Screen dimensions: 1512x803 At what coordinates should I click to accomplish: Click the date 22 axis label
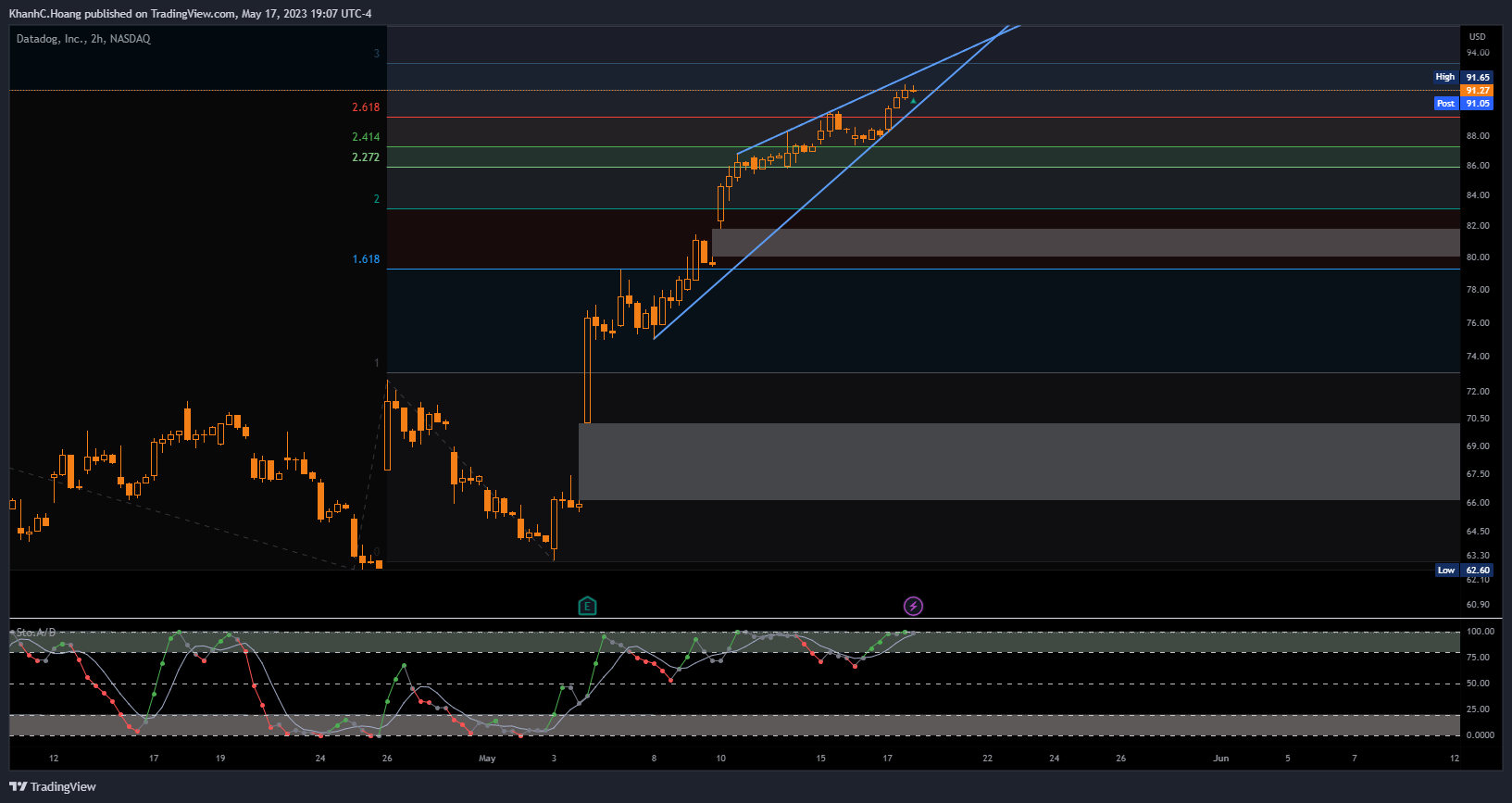[987, 759]
